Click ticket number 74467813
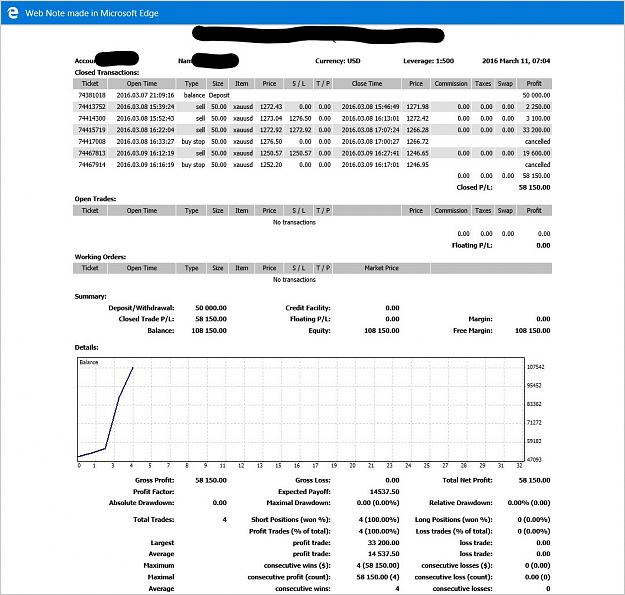This screenshot has height=595, width=625. click(x=92, y=153)
